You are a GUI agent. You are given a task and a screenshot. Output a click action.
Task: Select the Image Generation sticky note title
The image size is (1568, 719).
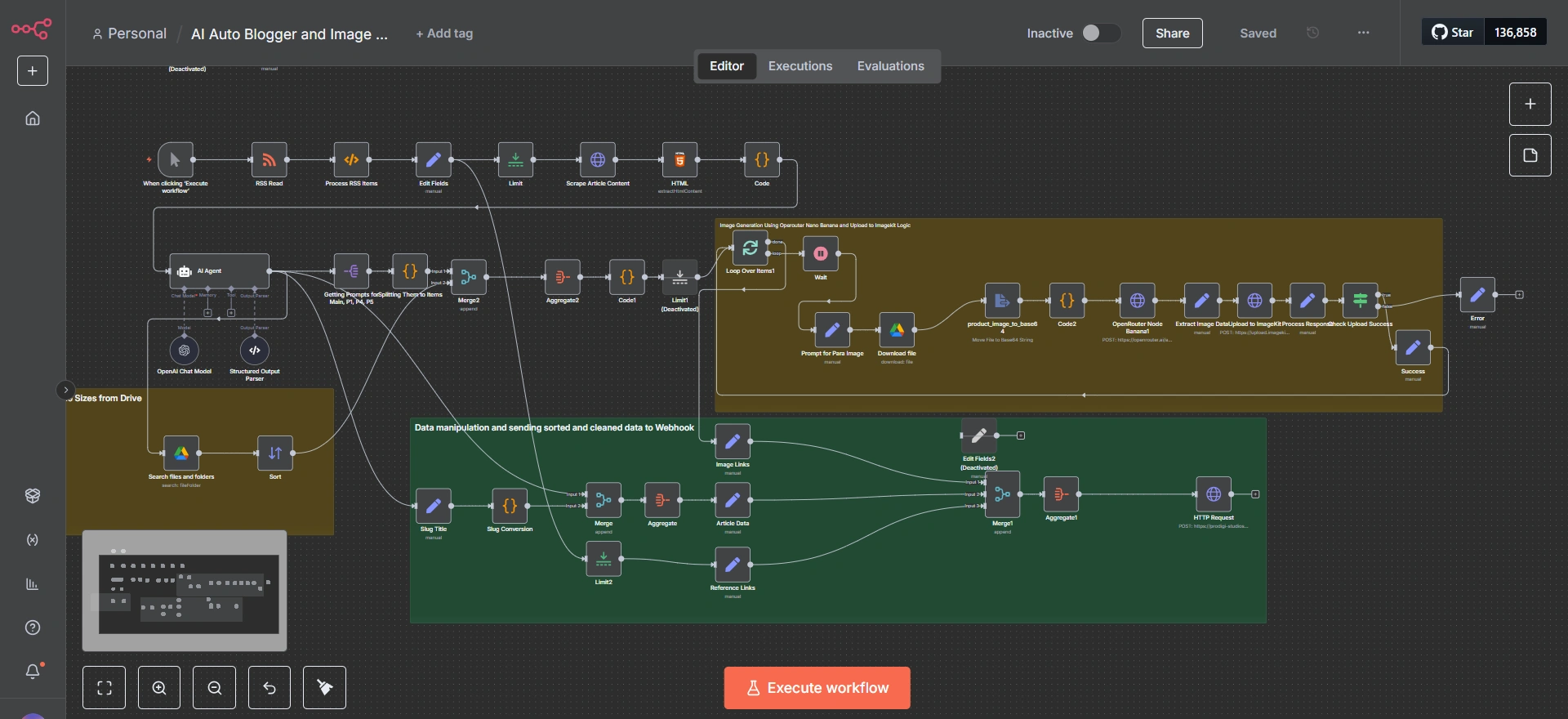tap(814, 225)
